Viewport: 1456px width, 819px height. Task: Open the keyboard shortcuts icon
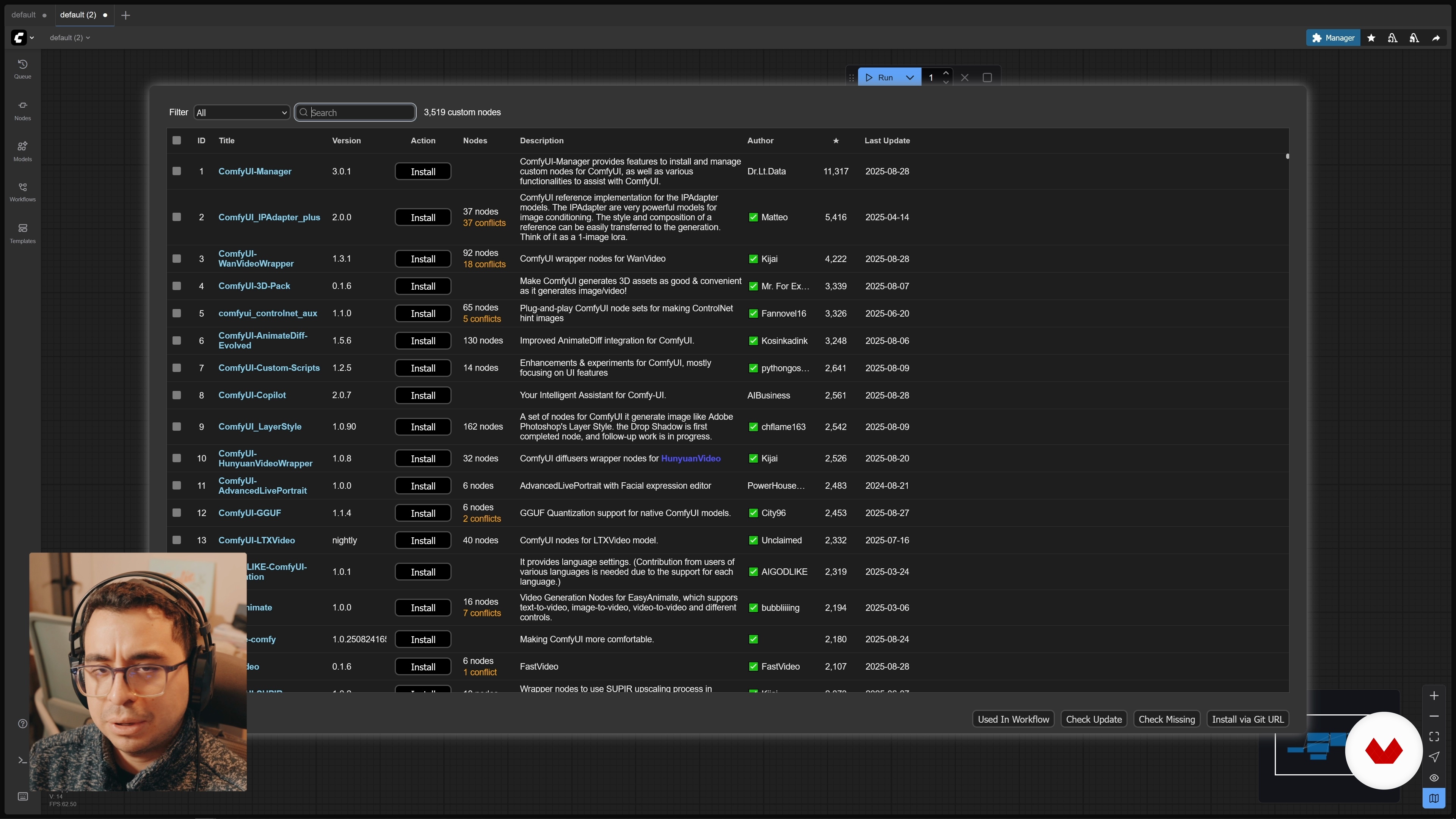[23, 796]
